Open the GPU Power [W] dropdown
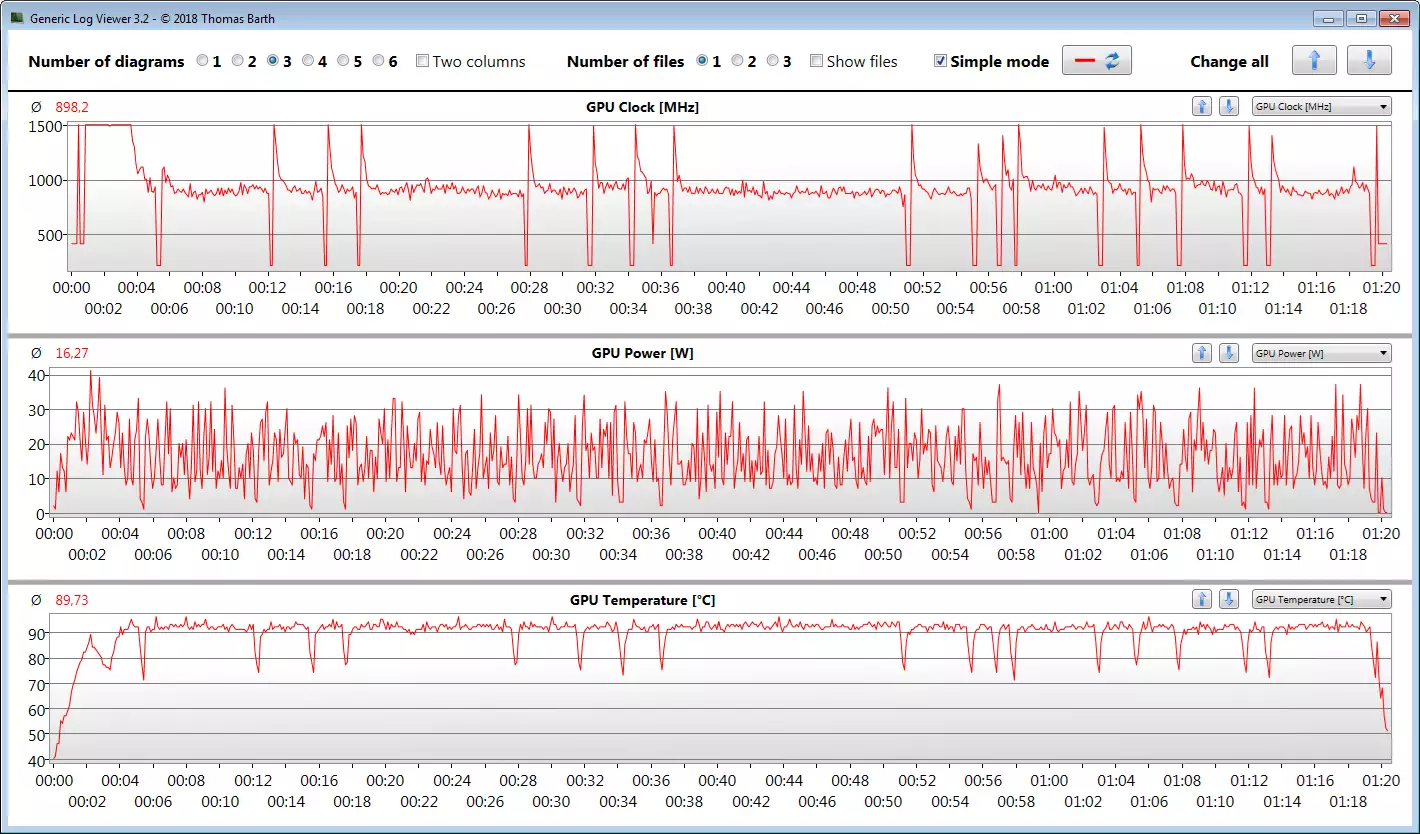The image size is (1420, 834). point(1321,353)
